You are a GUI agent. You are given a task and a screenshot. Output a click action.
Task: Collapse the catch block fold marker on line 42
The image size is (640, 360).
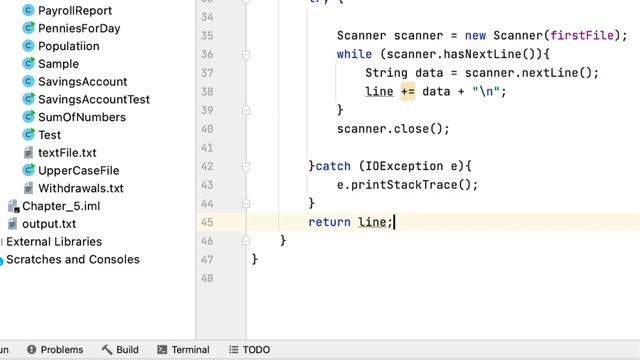(x=246, y=166)
